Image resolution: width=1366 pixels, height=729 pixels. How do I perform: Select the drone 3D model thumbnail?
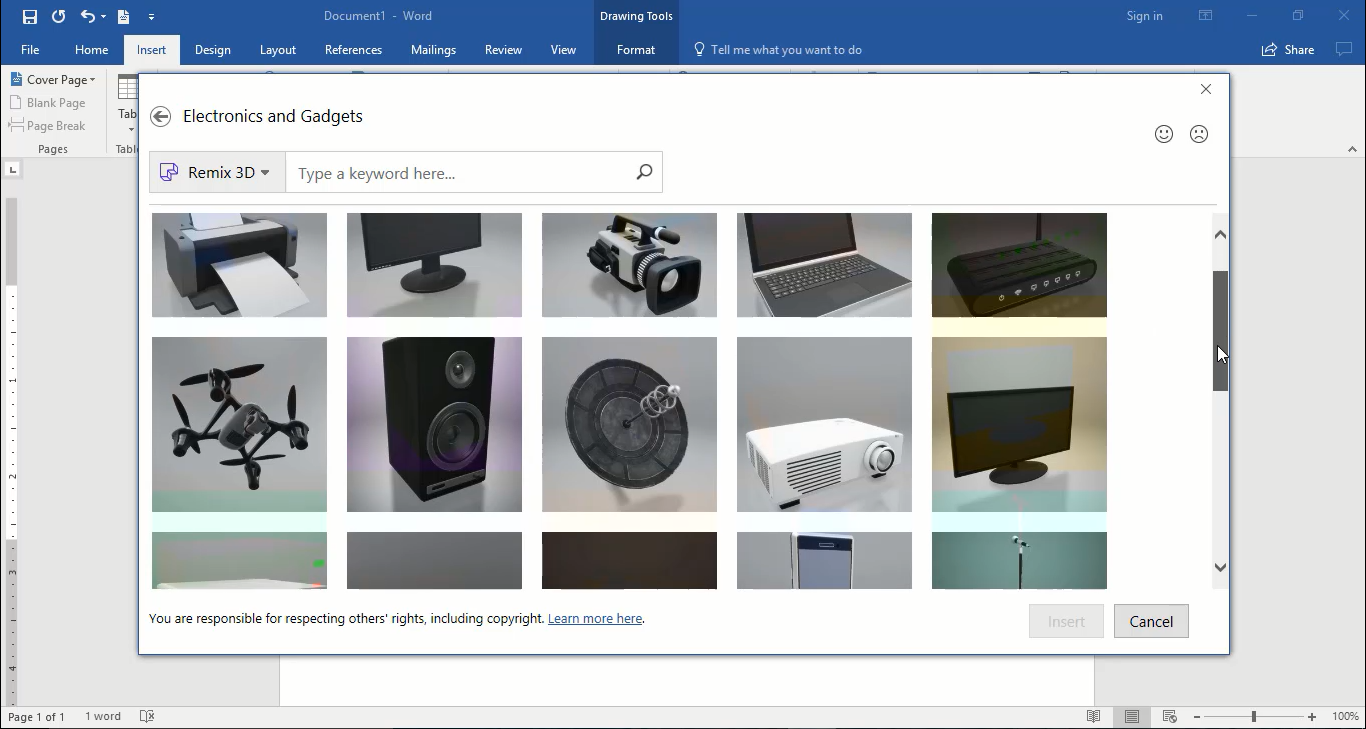click(239, 424)
